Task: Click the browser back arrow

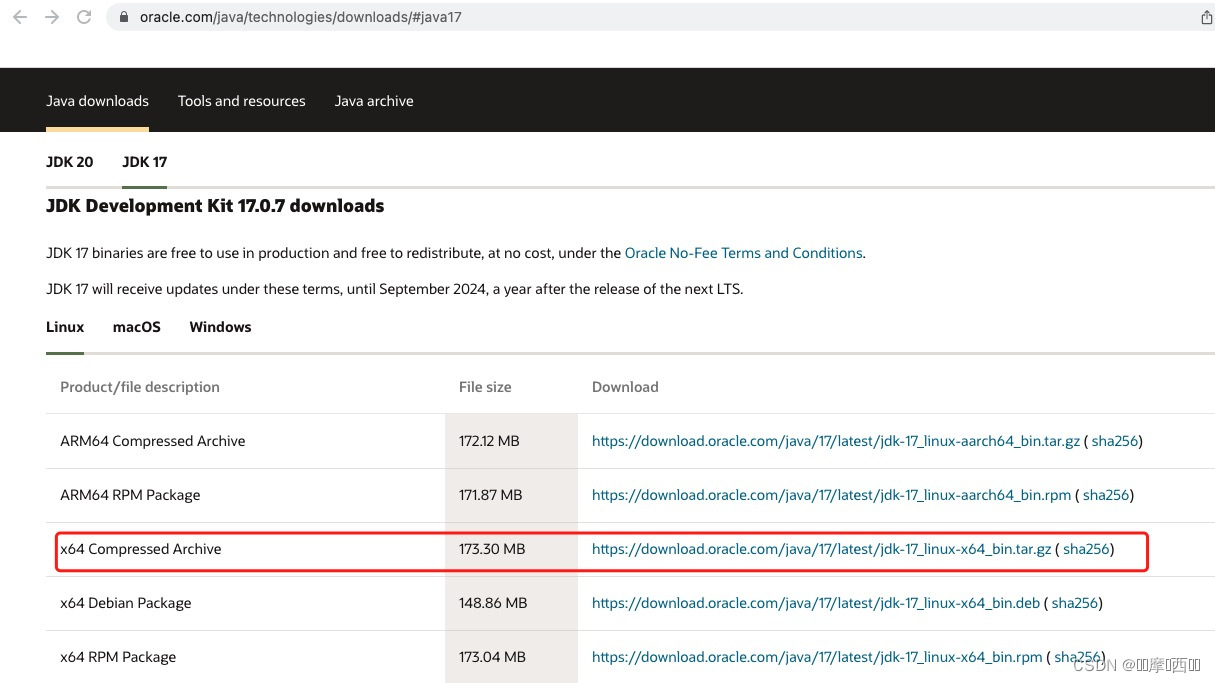Action: point(20,17)
